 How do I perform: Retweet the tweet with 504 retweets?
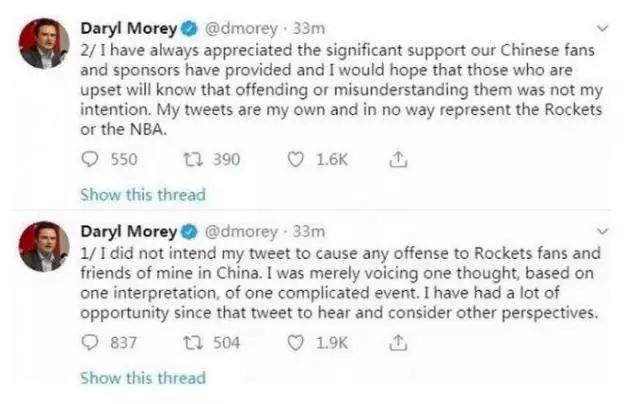(192, 343)
